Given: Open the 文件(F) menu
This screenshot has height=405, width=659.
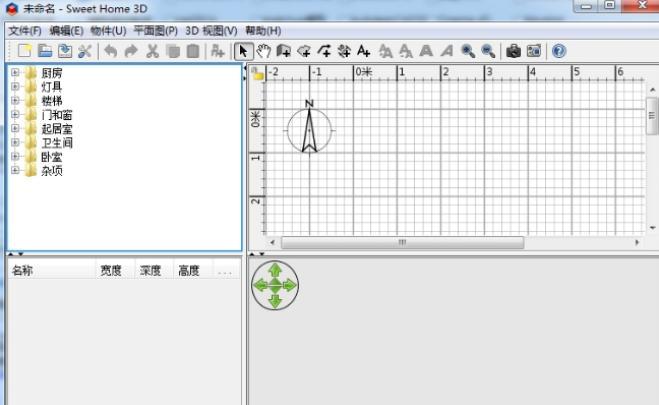Looking at the screenshot, I should (25, 31).
